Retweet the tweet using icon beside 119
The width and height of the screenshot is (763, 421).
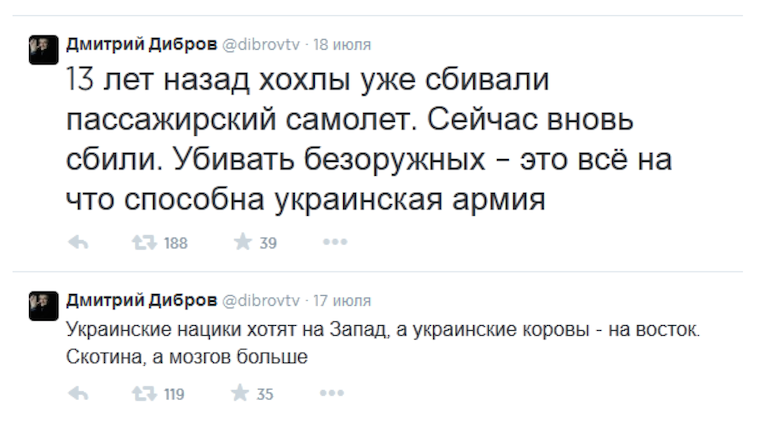(144, 394)
